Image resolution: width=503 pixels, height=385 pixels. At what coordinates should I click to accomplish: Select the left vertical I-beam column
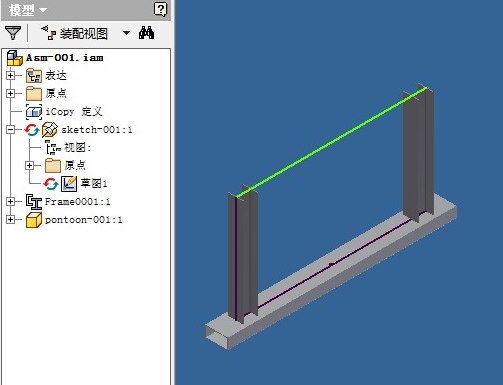243,253
